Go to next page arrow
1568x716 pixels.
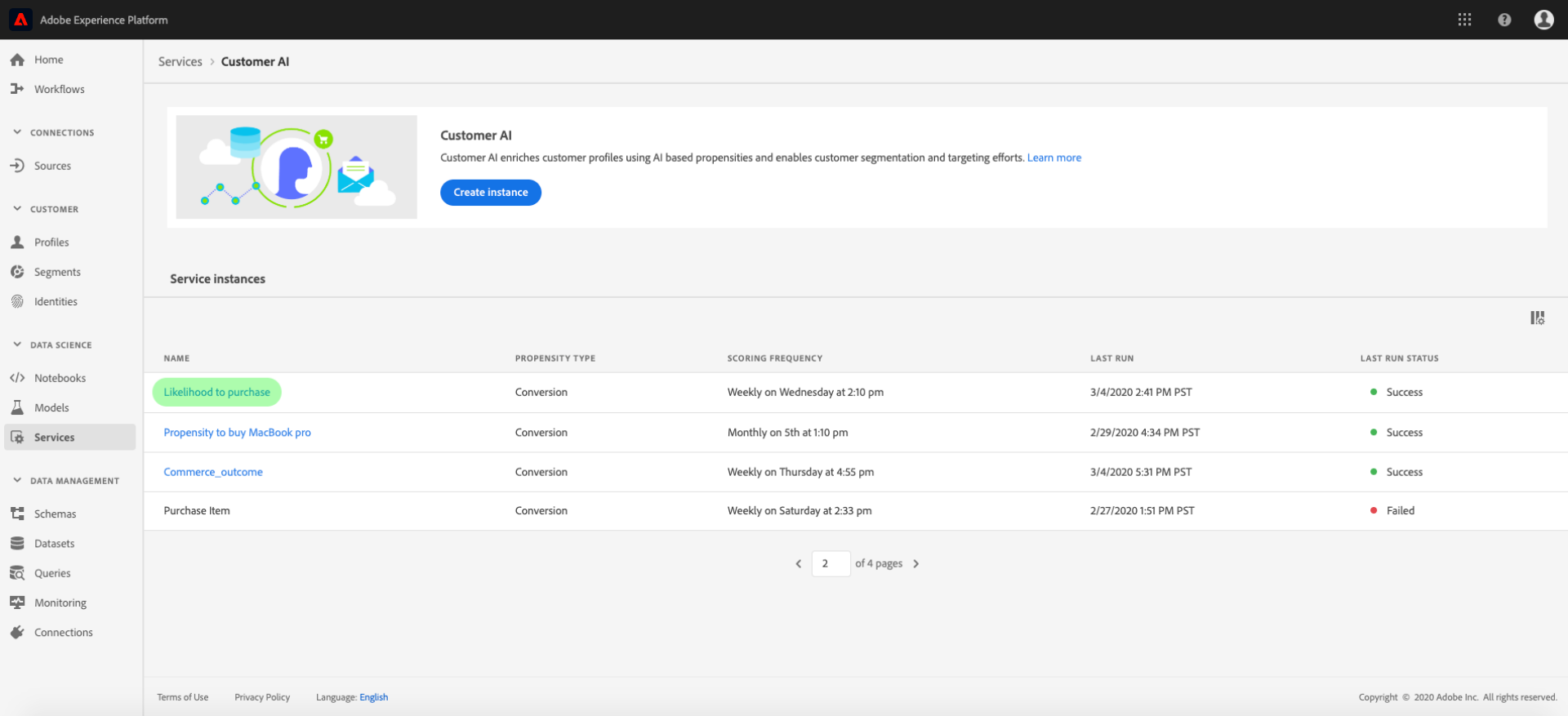click(x=916, y=564)
